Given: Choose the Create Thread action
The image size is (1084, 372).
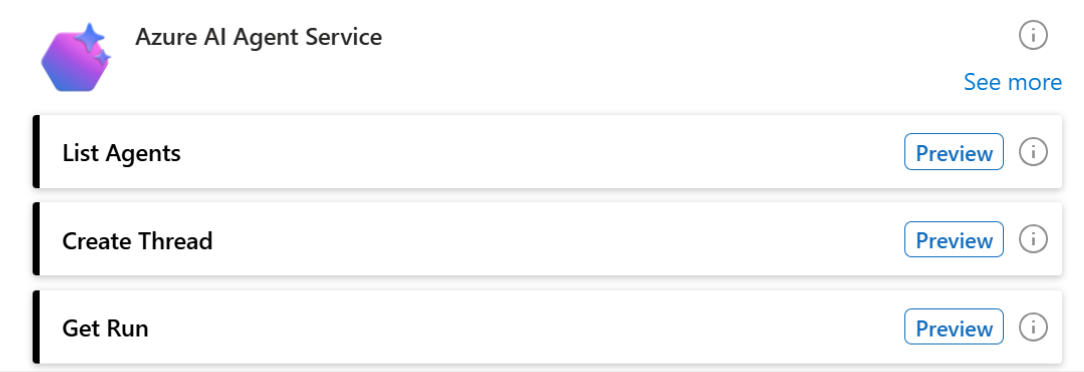Looking at the screenshot, I should [x=547, y=239].
